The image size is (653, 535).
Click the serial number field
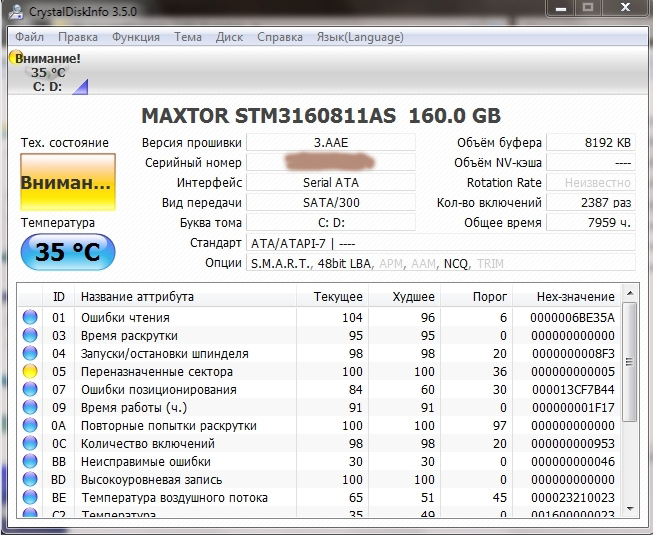(x=331, y=162)
